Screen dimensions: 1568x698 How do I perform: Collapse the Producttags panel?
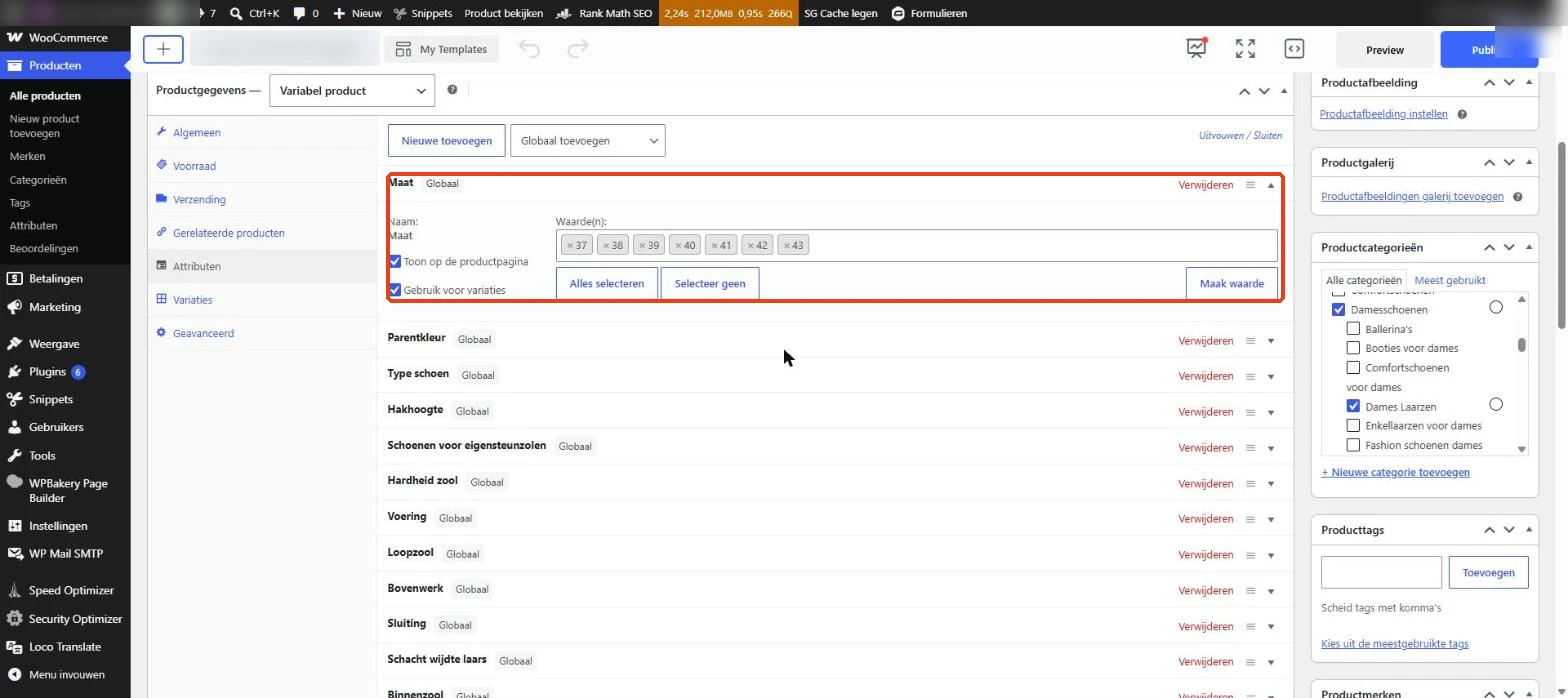[1529, 530]
